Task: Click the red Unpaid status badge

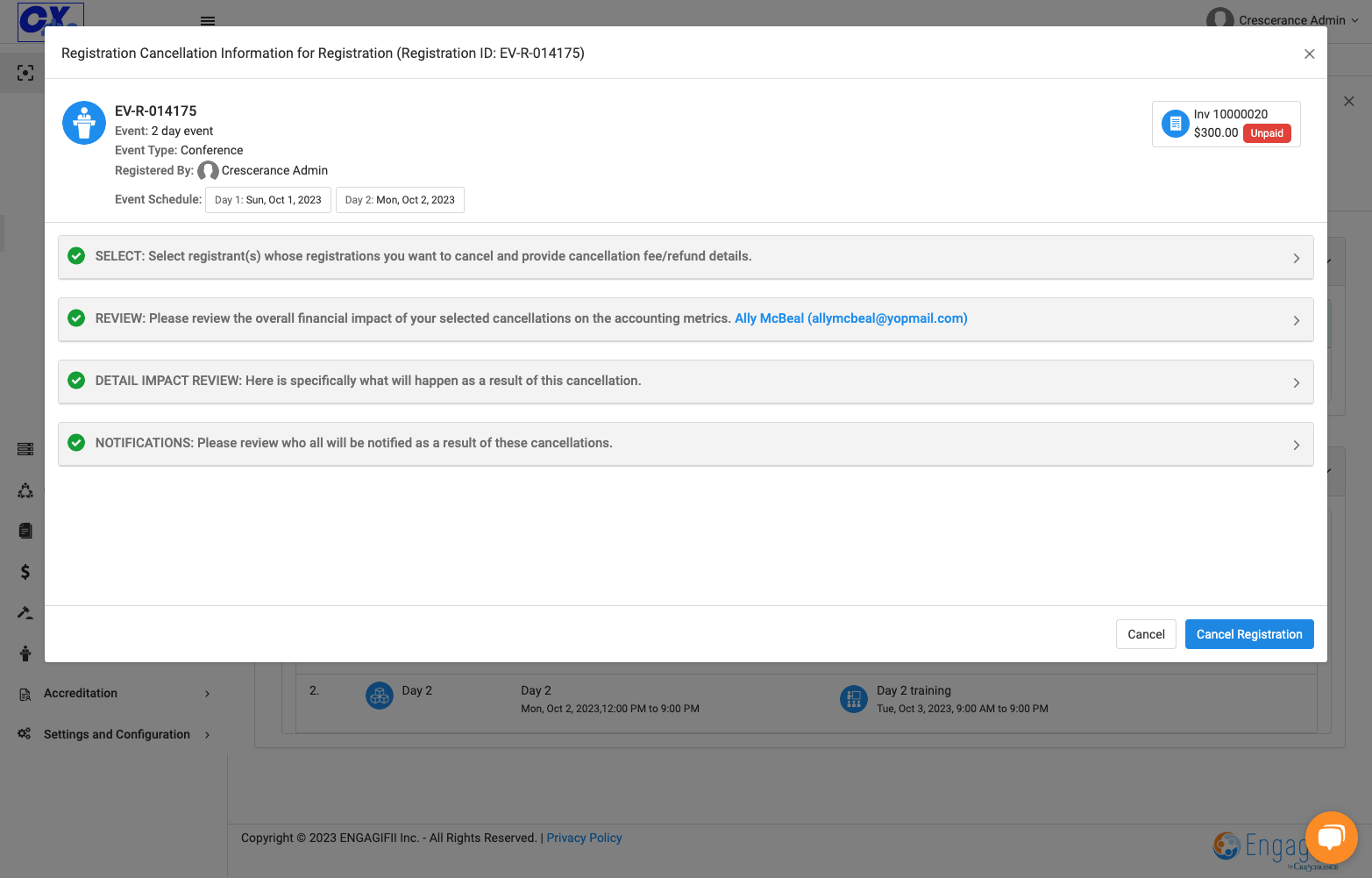Action: [x=1267, y=133]
